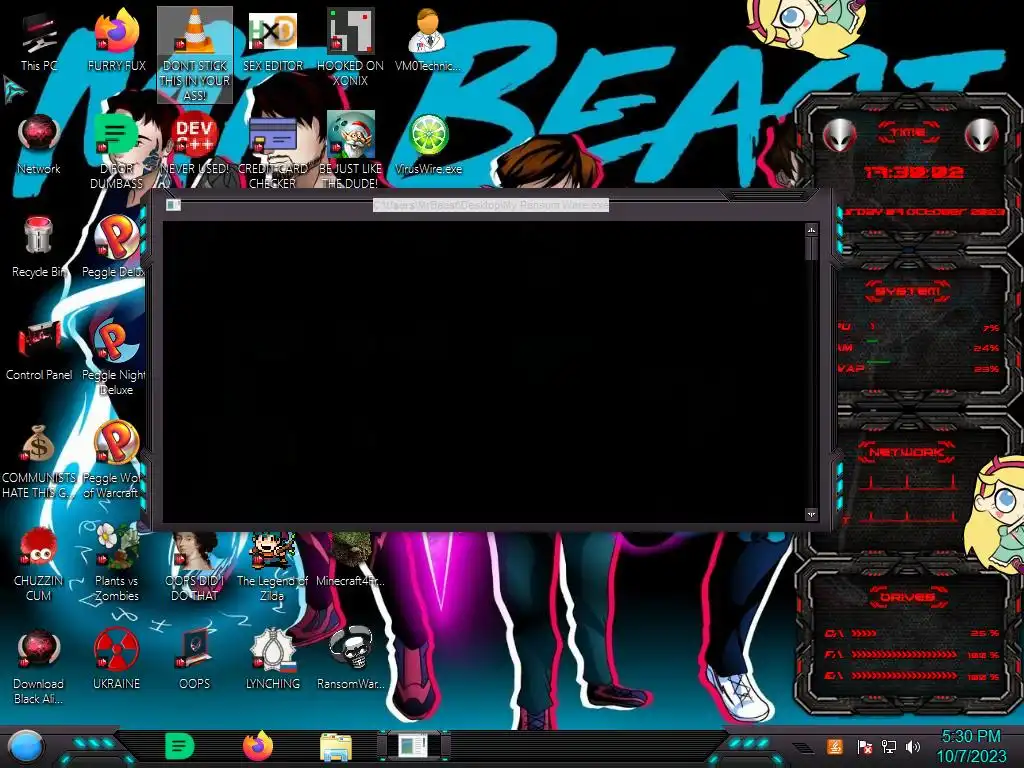Select the VLC cone desktop shortcut
The image size is (1024, 768).
point(195,55)
